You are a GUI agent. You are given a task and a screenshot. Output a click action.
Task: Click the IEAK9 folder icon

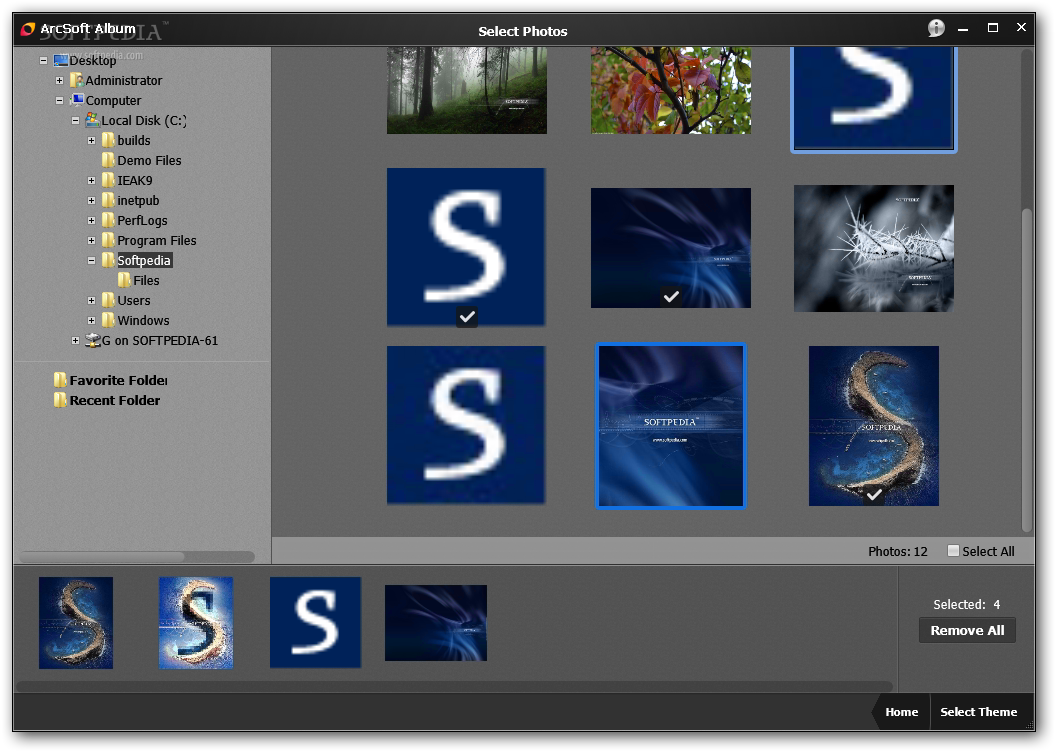108,180
